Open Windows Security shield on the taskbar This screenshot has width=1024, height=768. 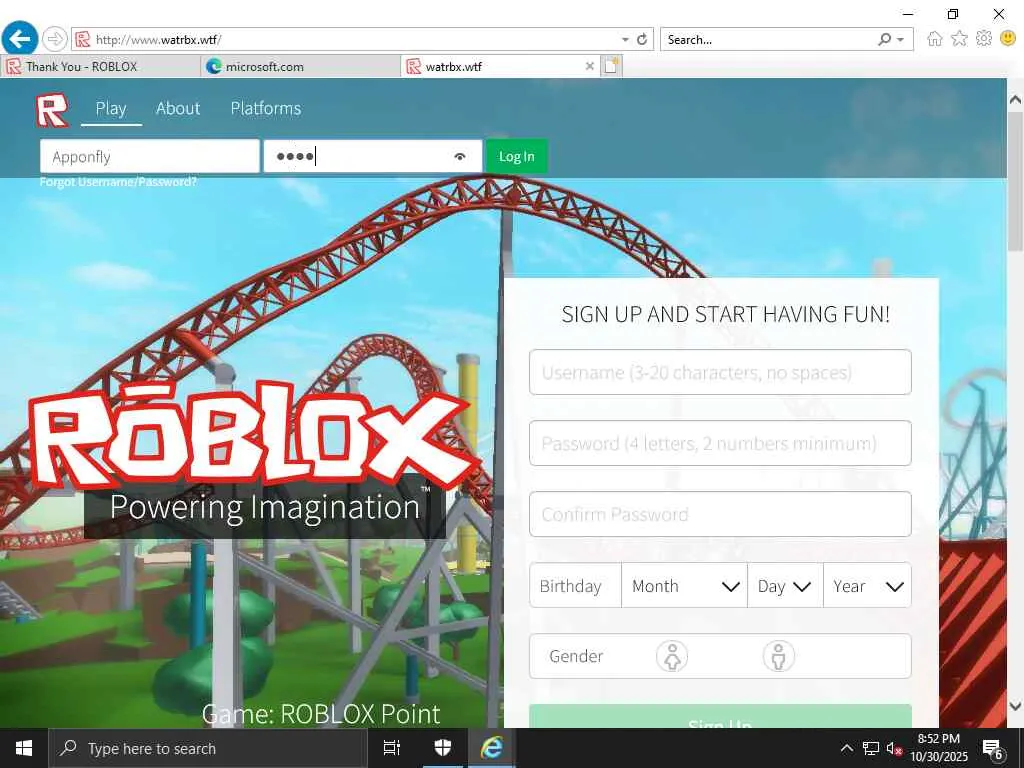[x=443, y=748]
